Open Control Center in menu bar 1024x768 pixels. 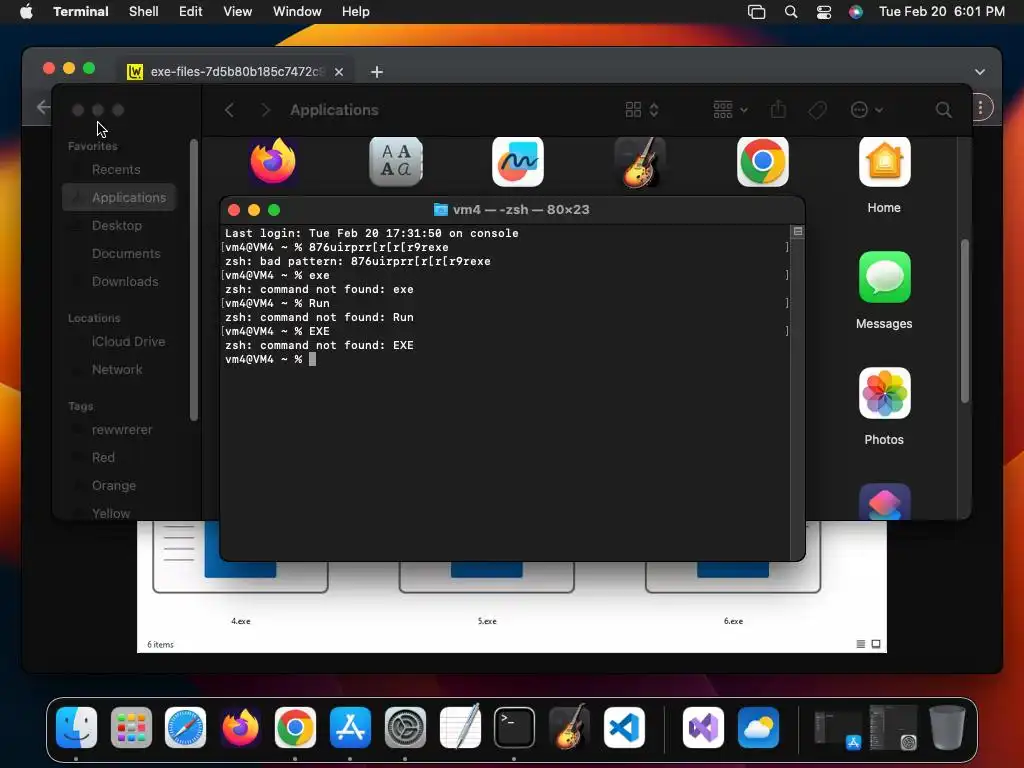click(x=824, y=12)
